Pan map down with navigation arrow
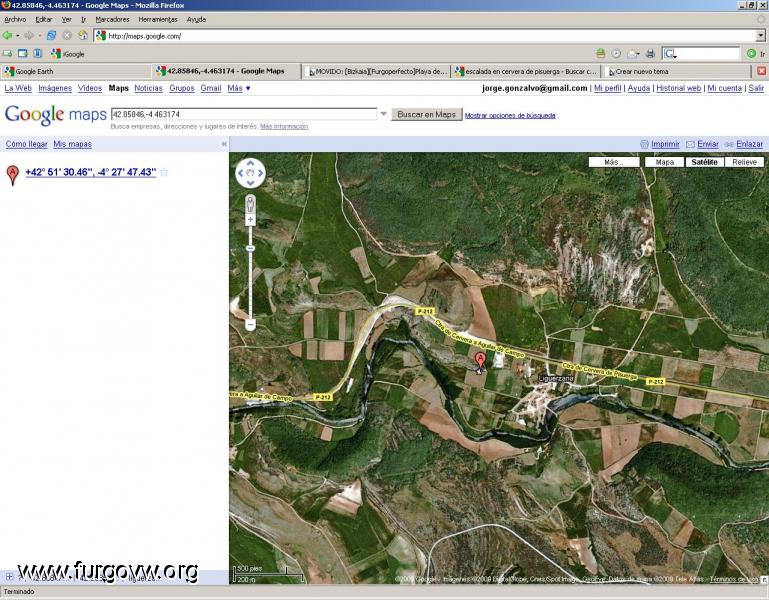Screen dimensions: 769x600 (x=251, y=183)
